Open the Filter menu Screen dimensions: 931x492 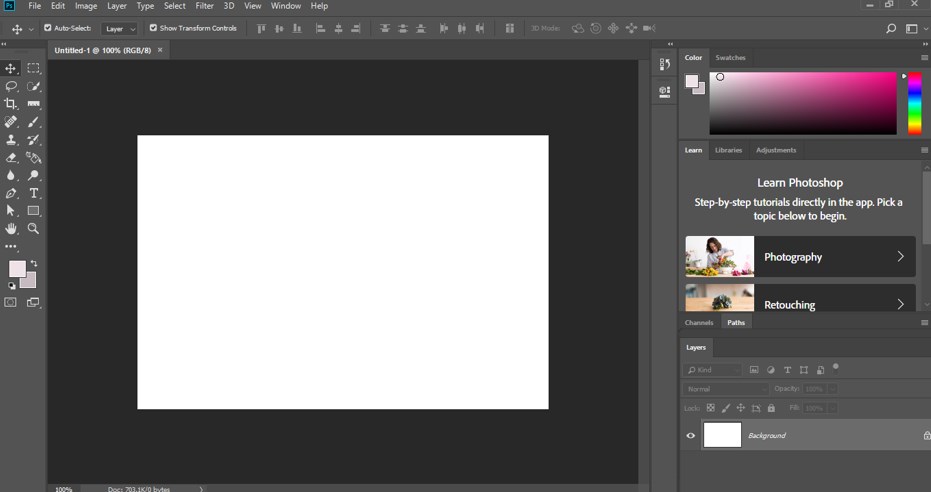coord(204,6)
